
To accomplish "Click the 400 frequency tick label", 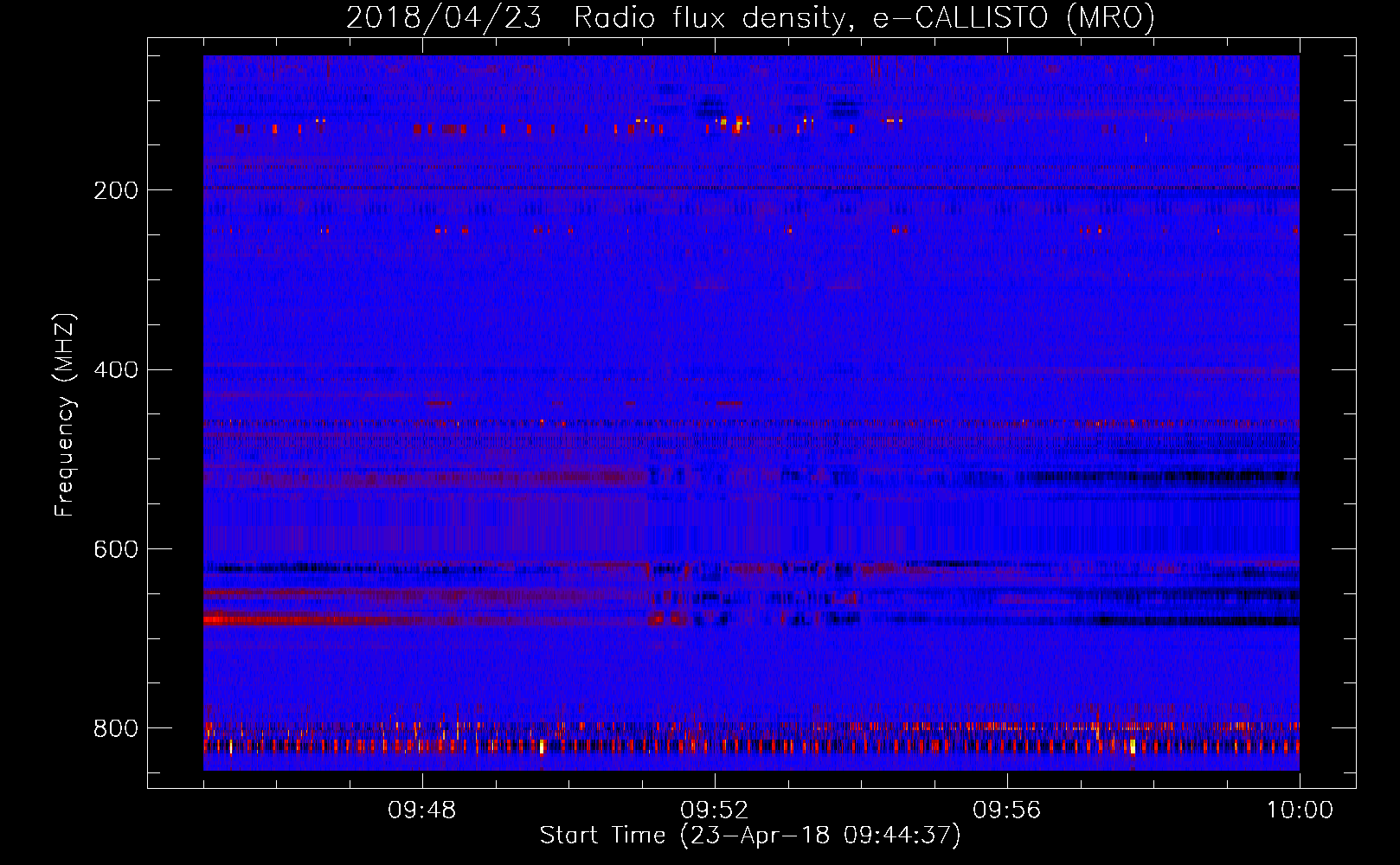I will point(116,370).
